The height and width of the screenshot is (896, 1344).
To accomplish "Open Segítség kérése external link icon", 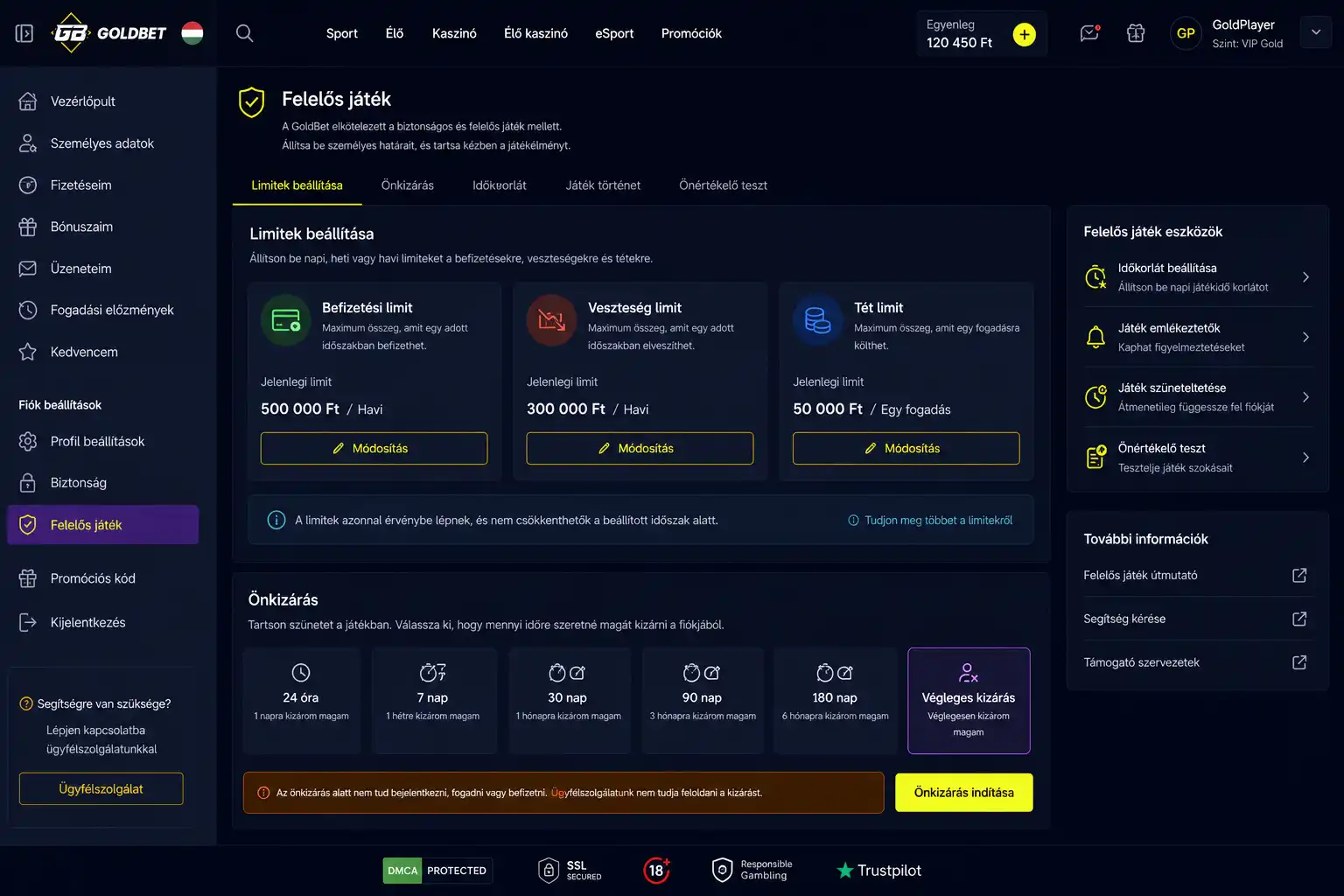I will pyautogui.click(x=1299, y=619).
